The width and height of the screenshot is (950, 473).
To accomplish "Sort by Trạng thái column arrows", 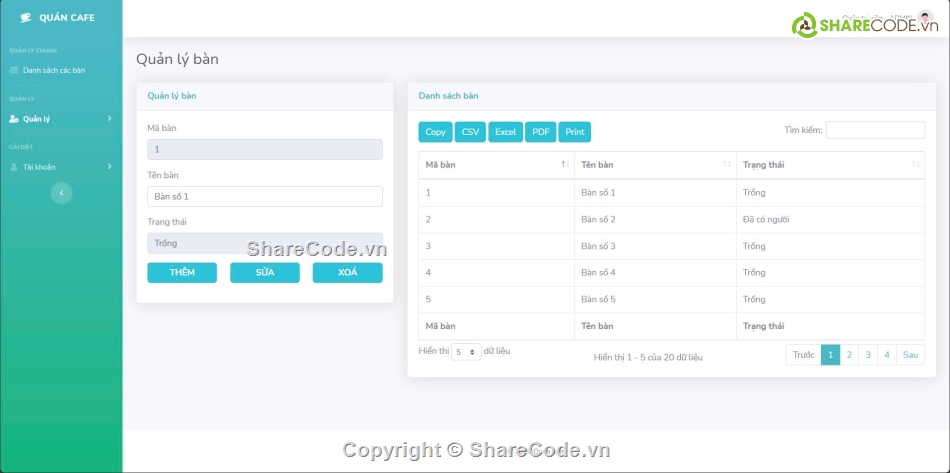I will 915,164.
